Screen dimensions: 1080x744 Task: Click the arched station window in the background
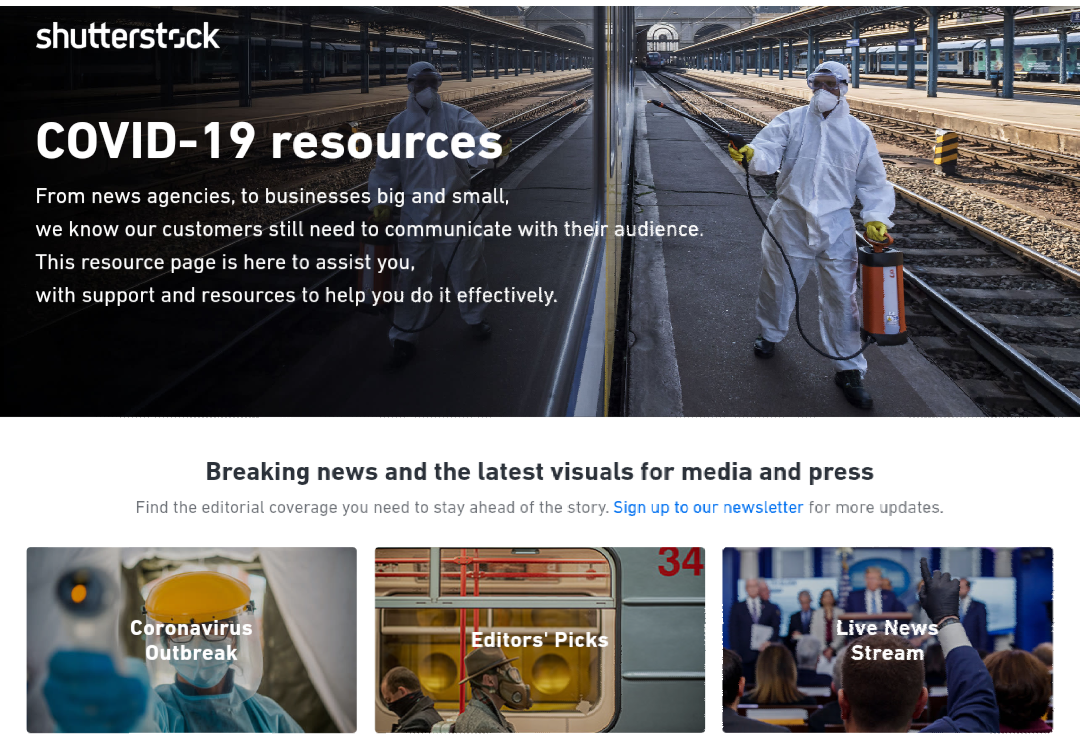(x=662, y=38)
